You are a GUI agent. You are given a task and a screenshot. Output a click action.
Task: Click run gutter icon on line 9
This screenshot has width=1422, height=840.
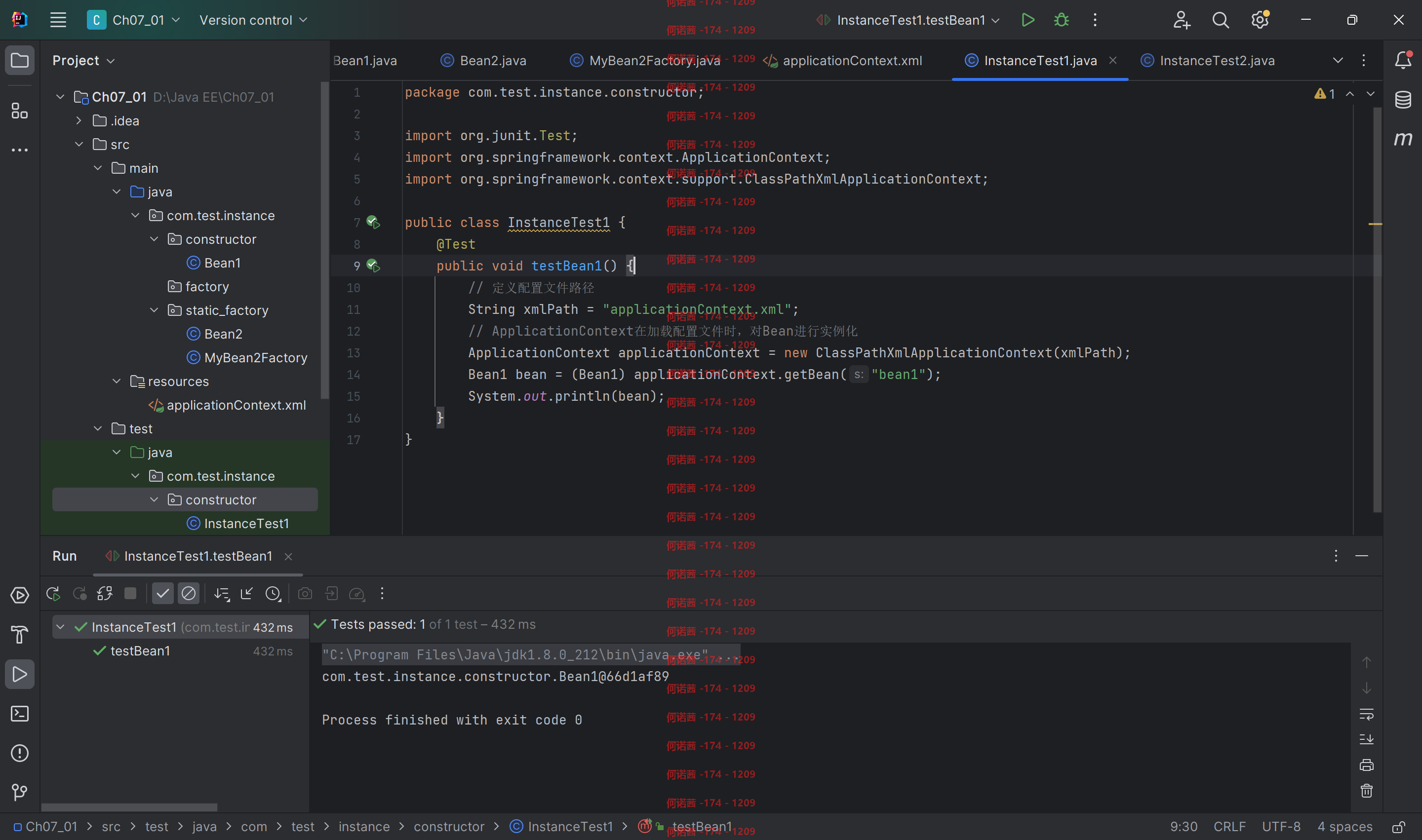click(x=373, y=266)
